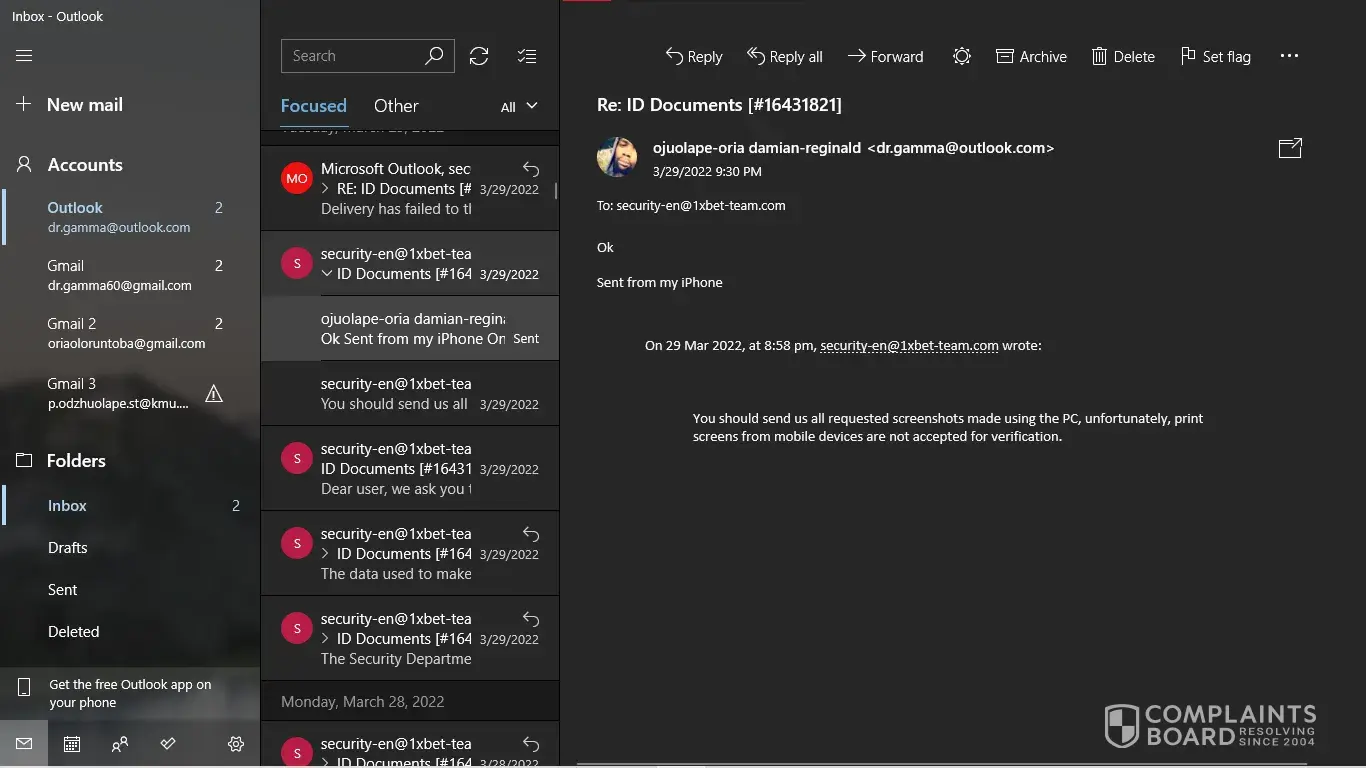Image resolution: width=1366 pixels, height=768 pixels.
Task: Select the Focused tab
Action: click(313, 106)
